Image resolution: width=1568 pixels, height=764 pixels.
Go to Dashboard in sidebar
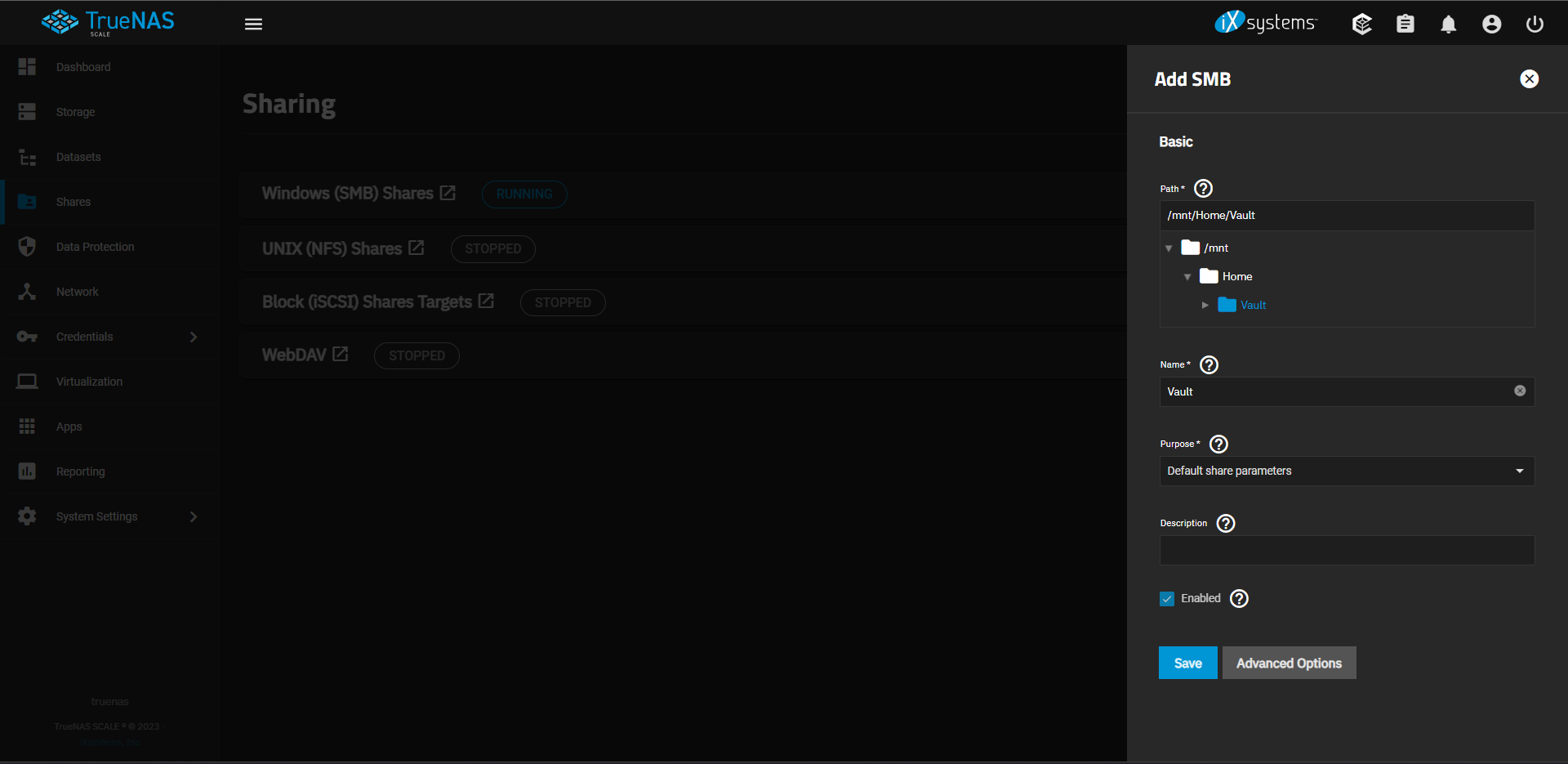coord(109,67)
